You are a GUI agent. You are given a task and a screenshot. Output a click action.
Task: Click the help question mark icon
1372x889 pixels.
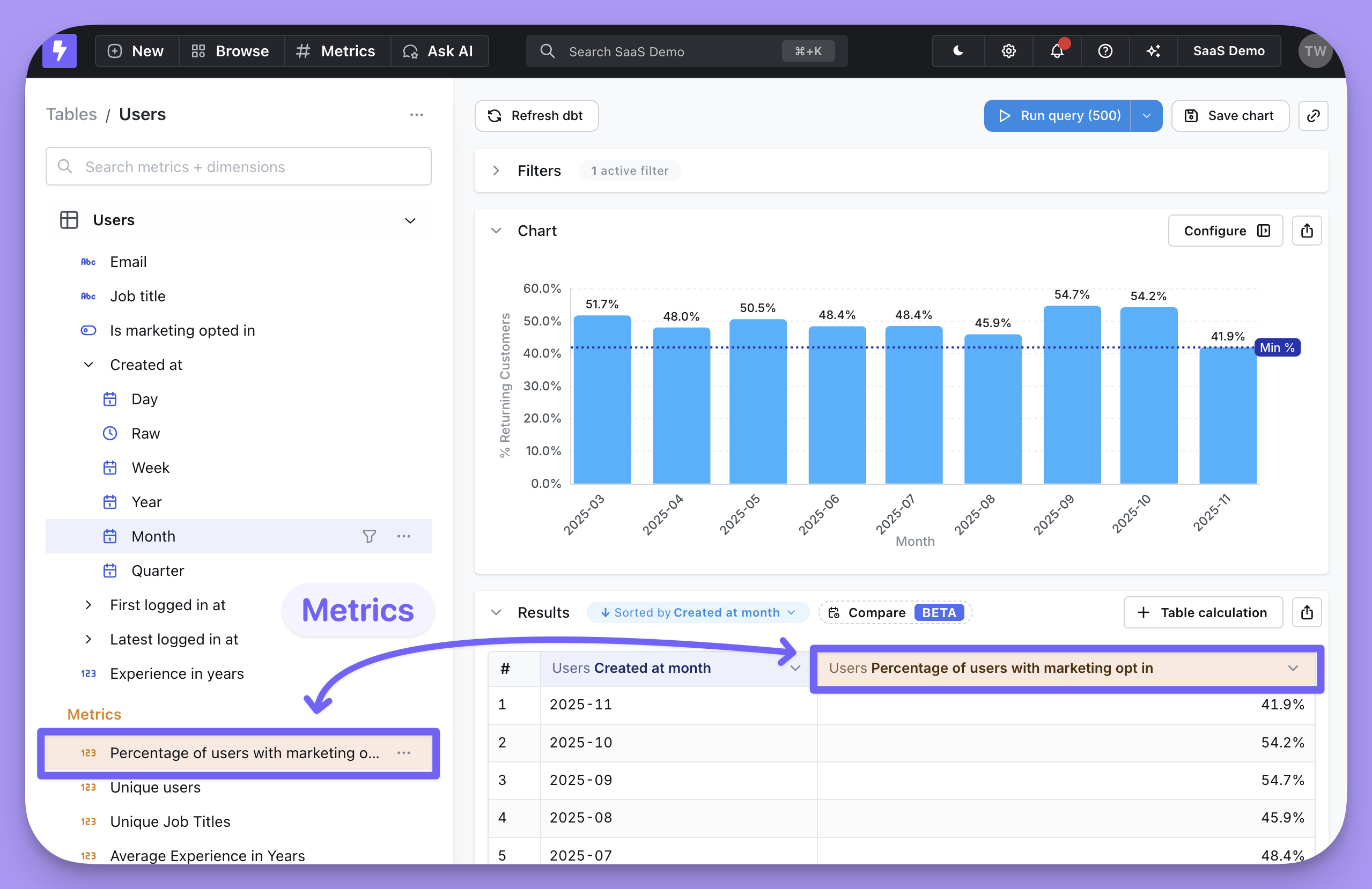click(x=1104, y=51)
